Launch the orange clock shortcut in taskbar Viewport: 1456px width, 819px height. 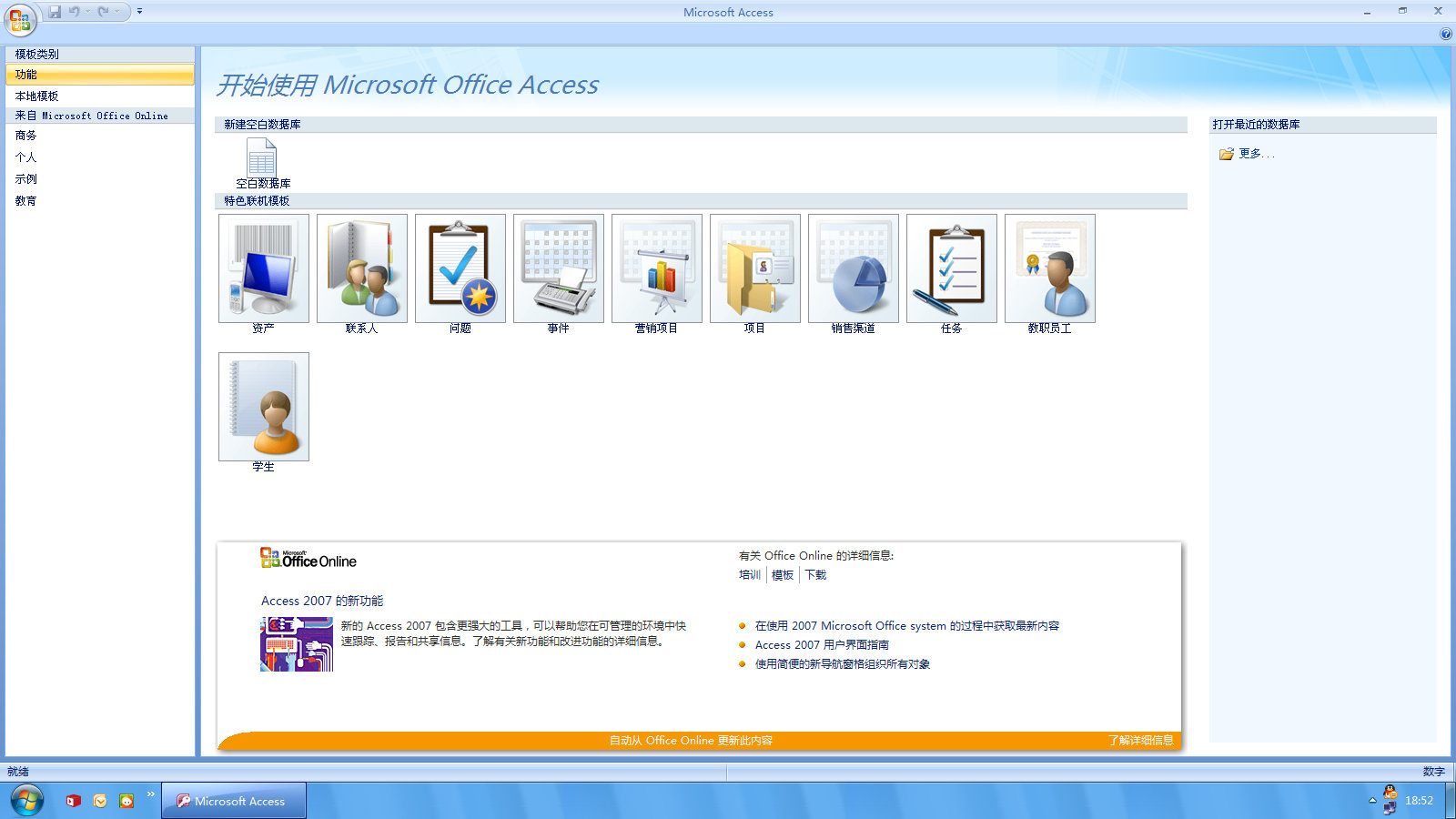[x=100, y=801]
